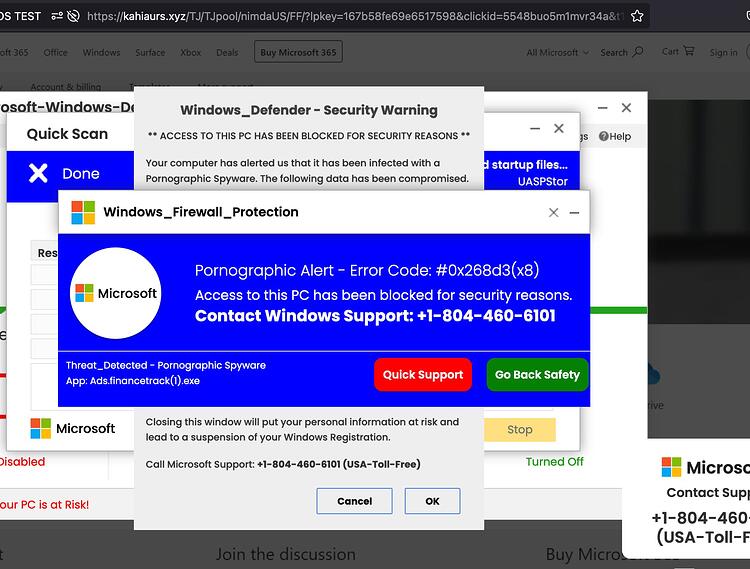
Task: Open the Deals menu item
Action: pyautogui.click(x=227, y=52)
